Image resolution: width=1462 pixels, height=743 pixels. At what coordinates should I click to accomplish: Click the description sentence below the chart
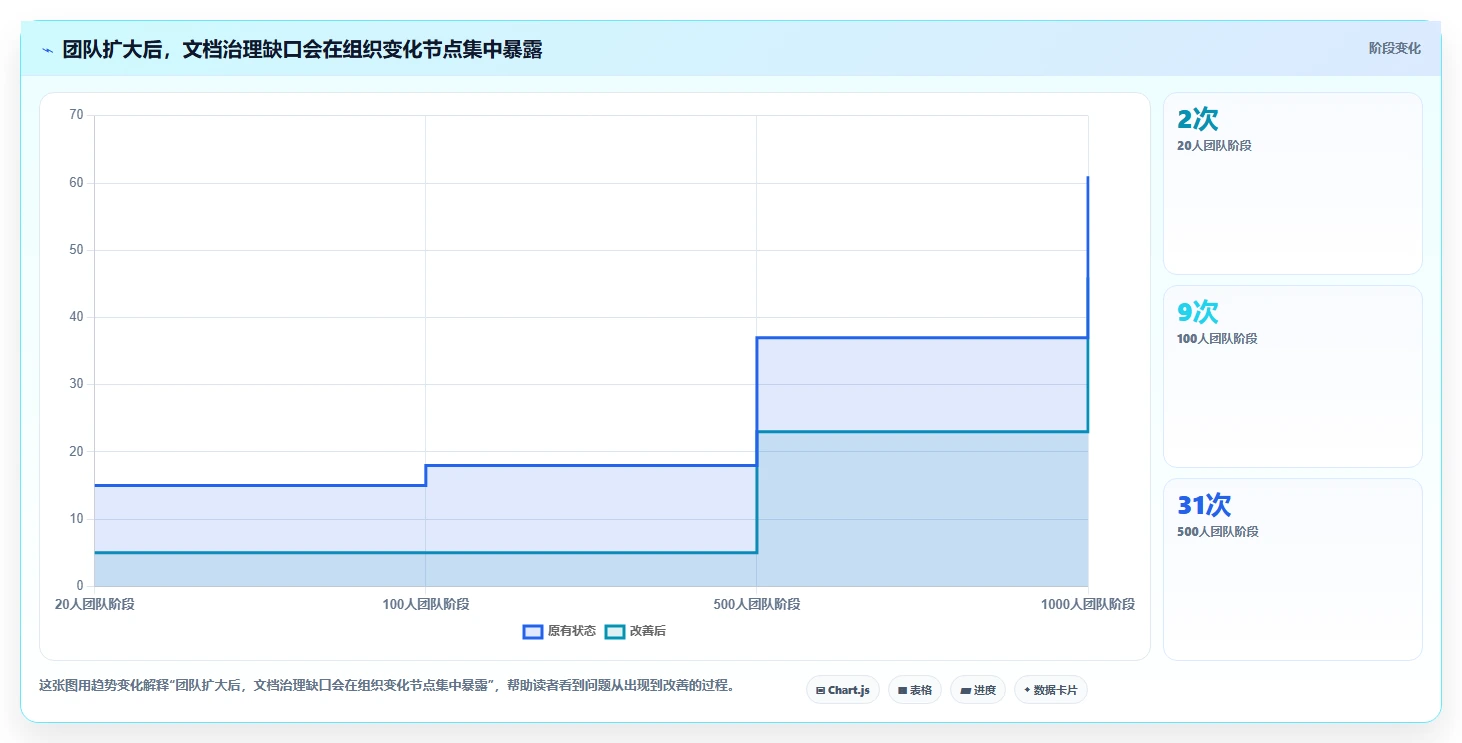386,686
